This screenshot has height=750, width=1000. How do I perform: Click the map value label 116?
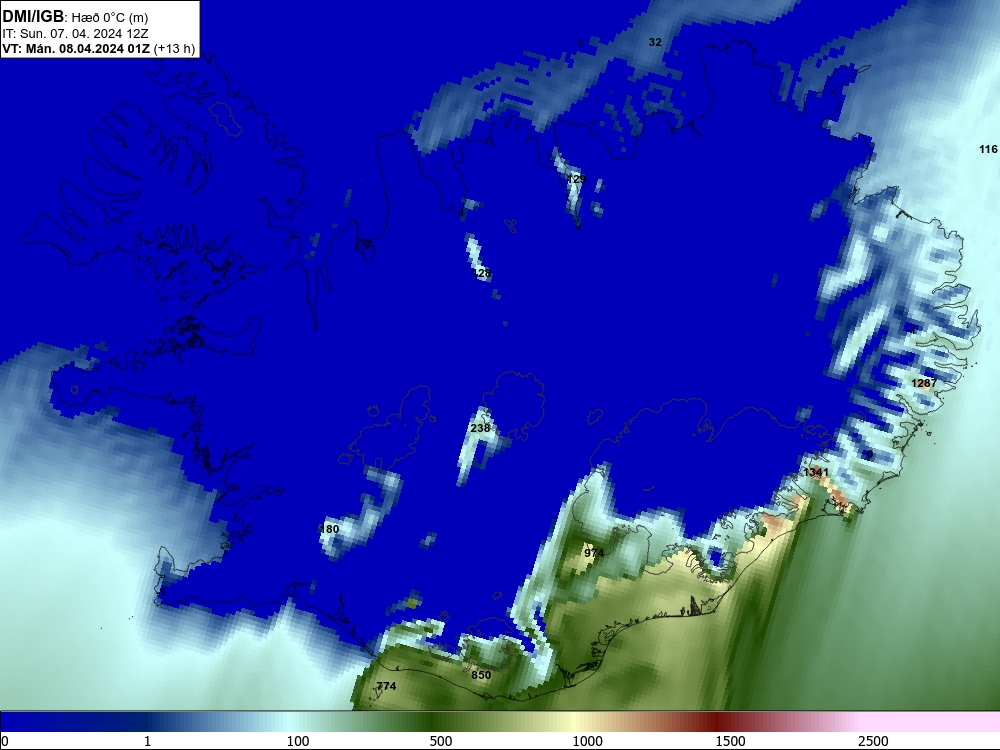pyautogui.click(x=988, y=149)
